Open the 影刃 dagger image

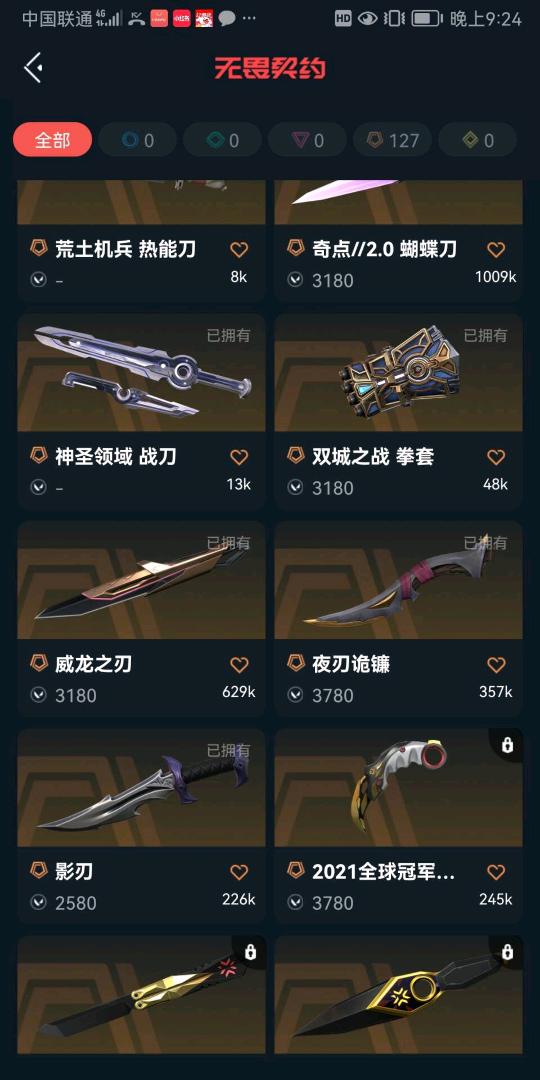click(x=141, y=787)
